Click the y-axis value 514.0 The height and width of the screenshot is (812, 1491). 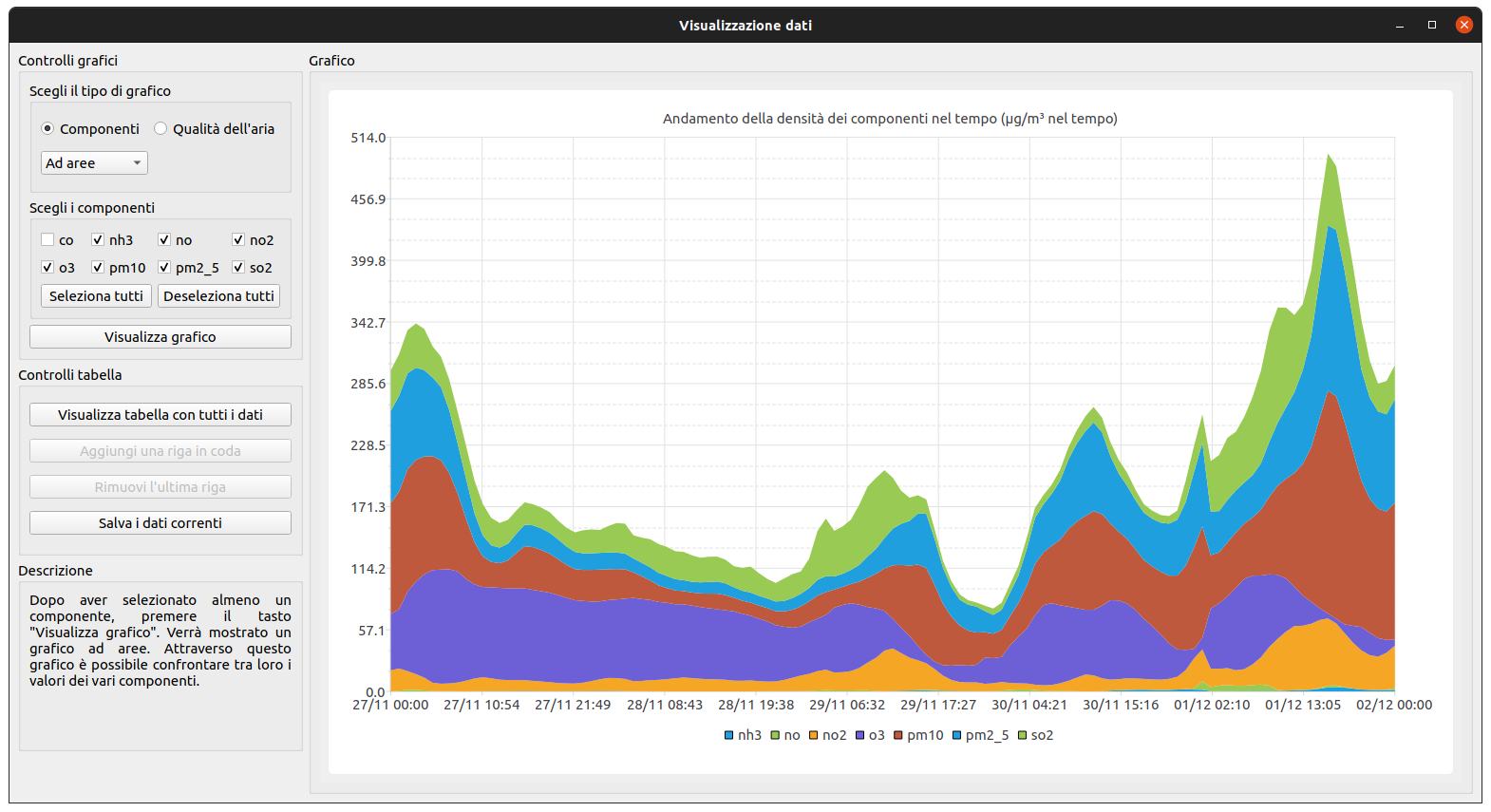coord(368,138)
